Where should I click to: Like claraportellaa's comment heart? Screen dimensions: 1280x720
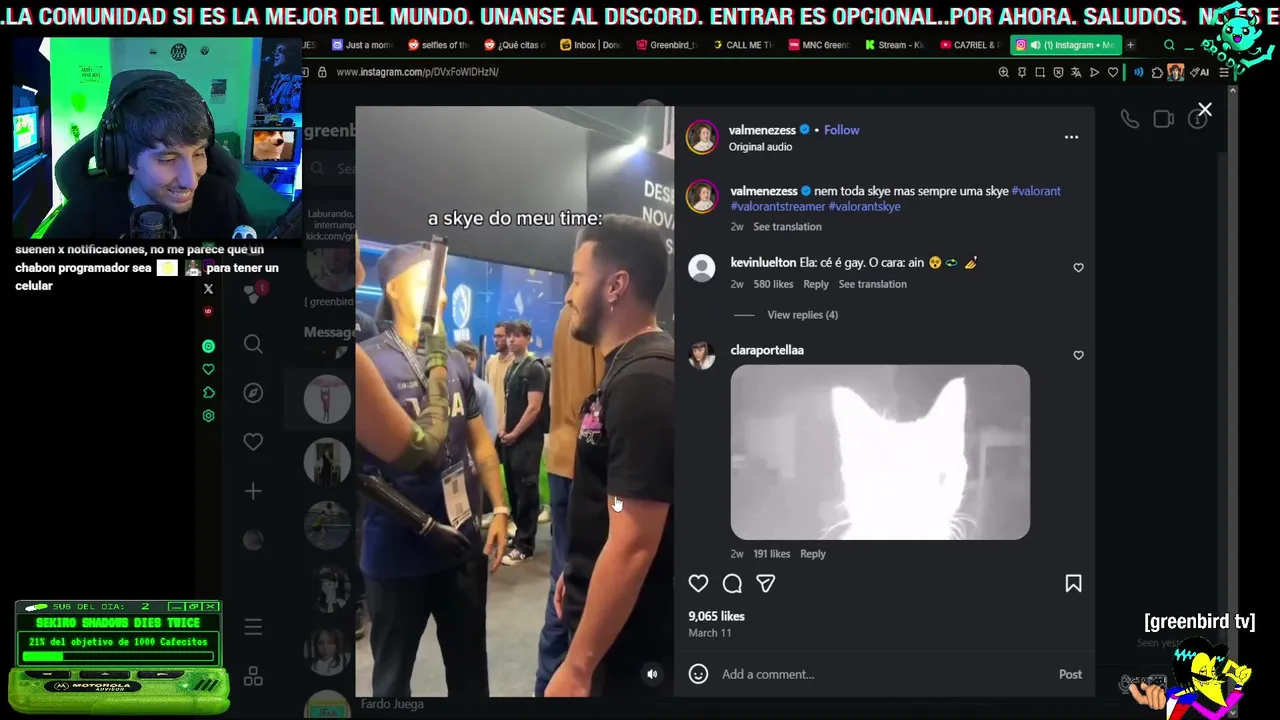coord(1078,355)
